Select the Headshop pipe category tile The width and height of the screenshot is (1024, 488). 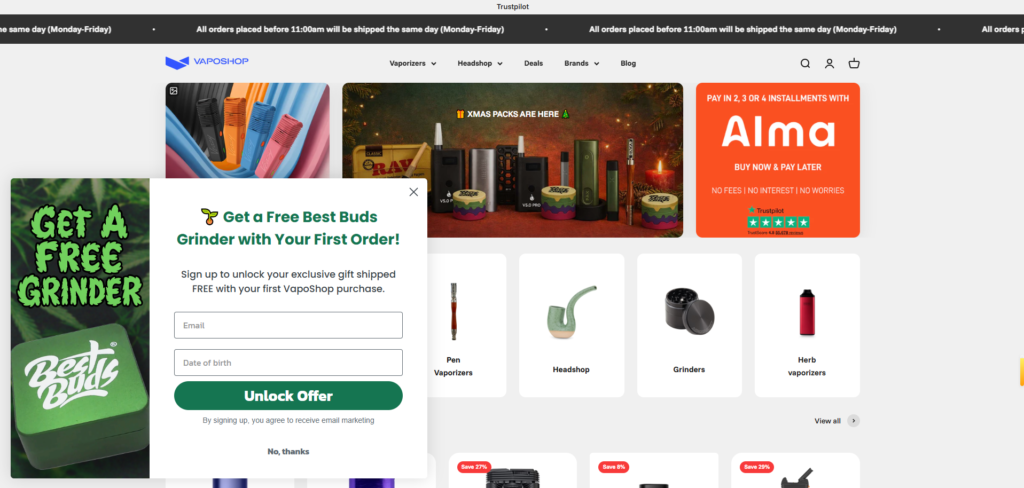pyautogui.click(x=571, y=325)
